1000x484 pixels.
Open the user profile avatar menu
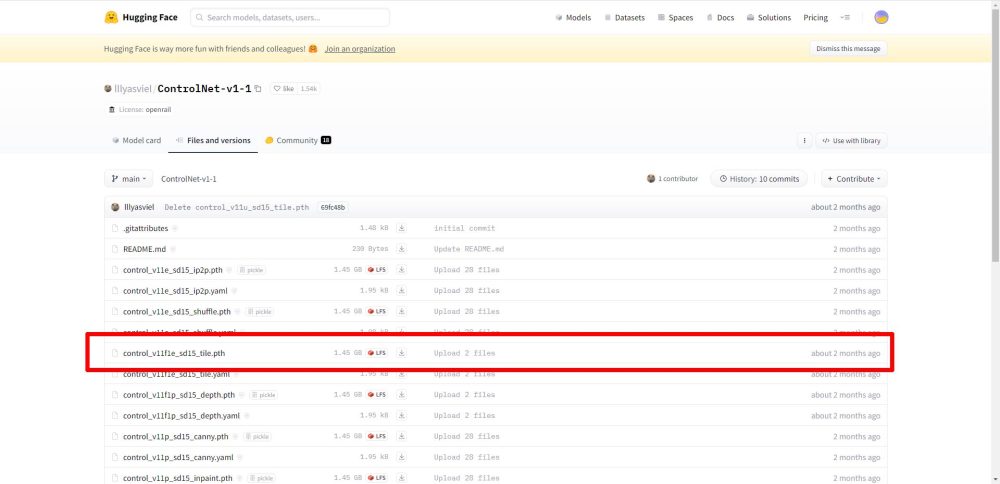click(x=880, y=17)
